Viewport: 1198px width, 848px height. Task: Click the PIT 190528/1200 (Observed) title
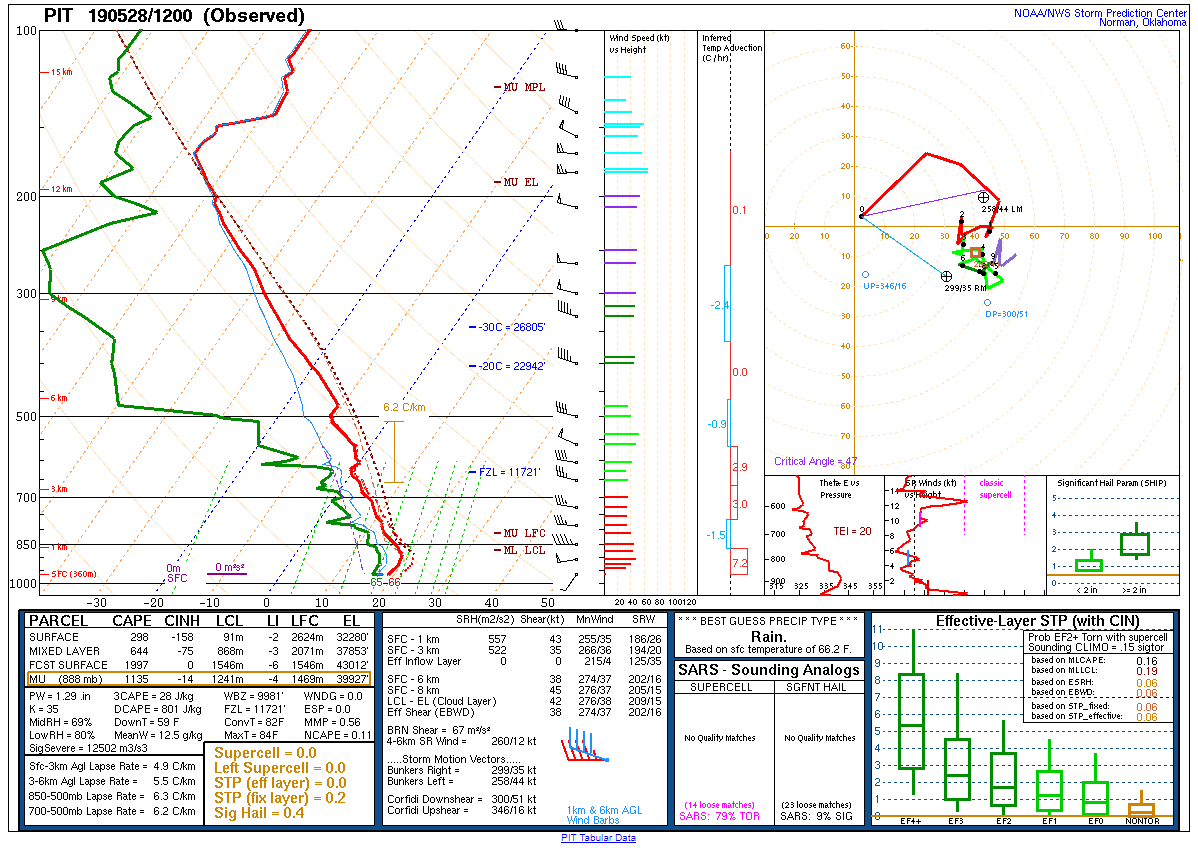(173, 16)
